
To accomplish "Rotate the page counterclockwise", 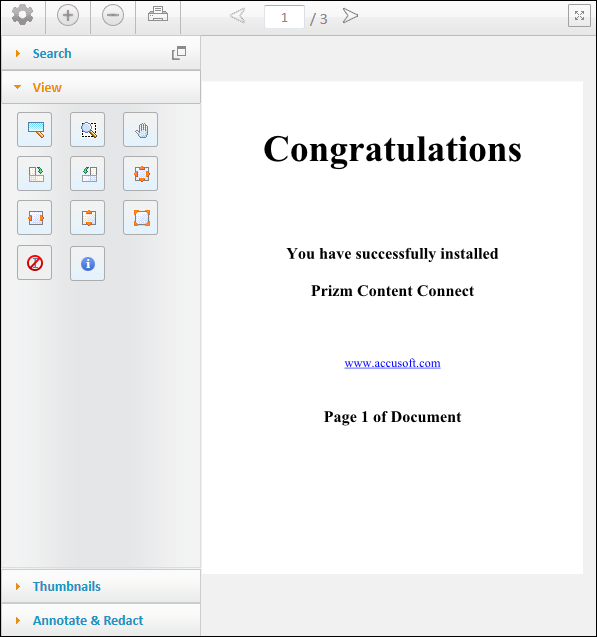I will coord(87,173).
